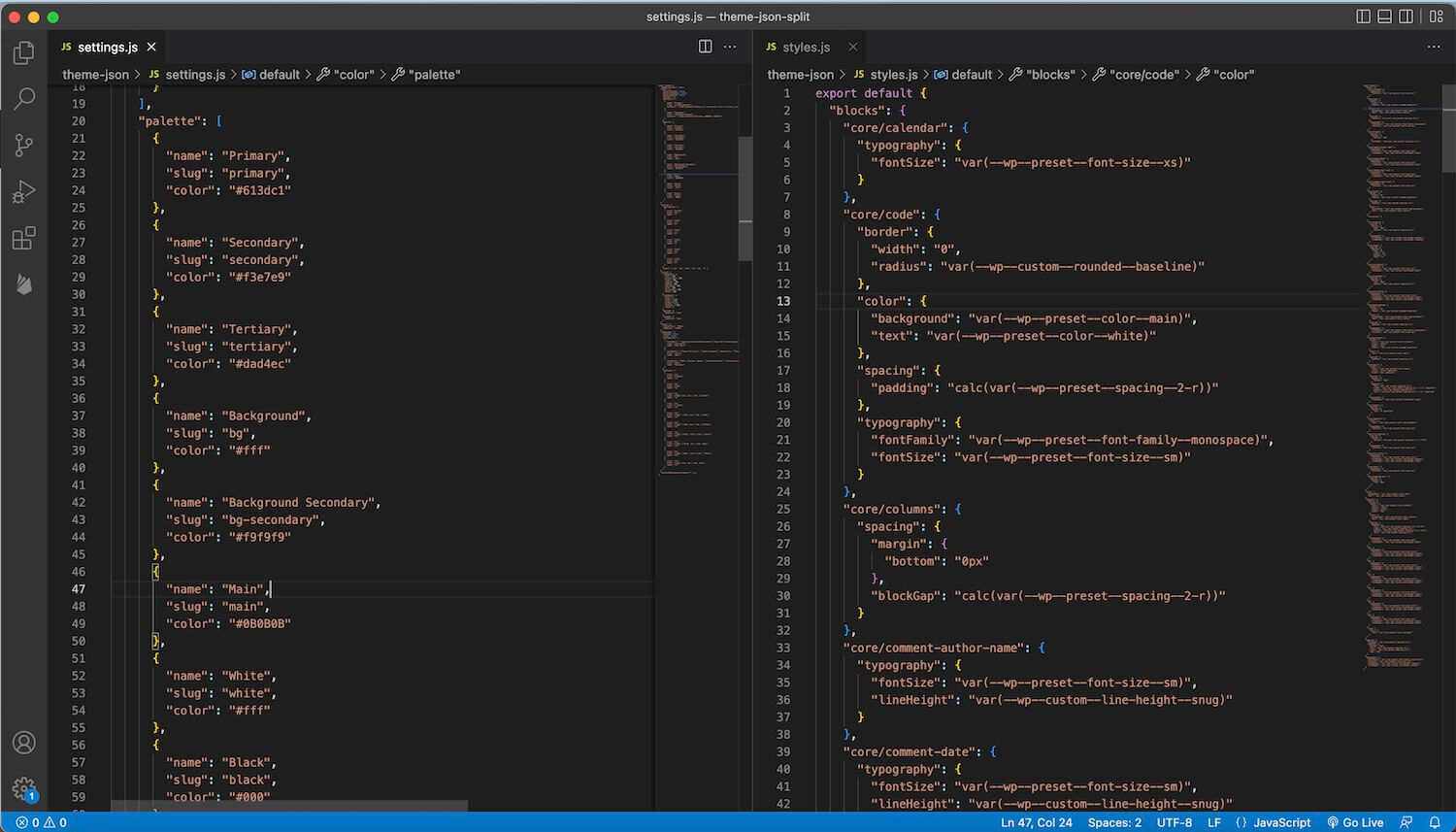
Task: Open the notifications bell in status bar
Action: click(1434, 822)
